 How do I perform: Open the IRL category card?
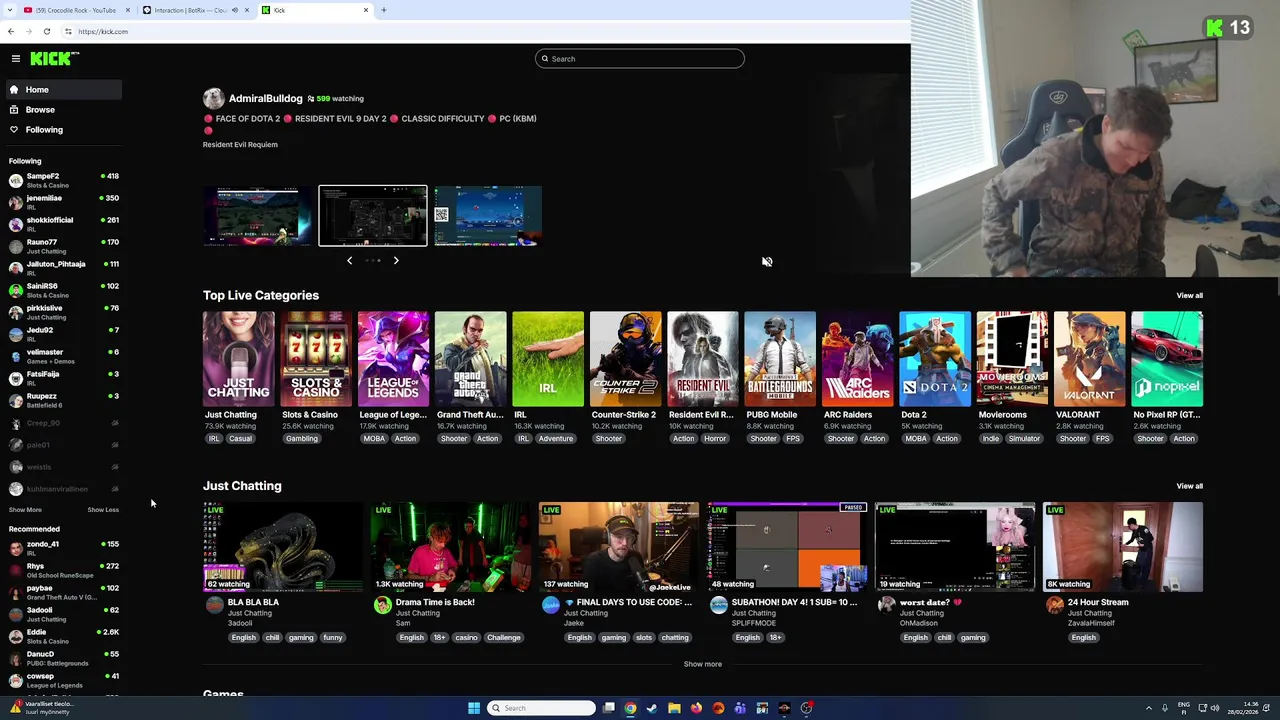(548, 359)
